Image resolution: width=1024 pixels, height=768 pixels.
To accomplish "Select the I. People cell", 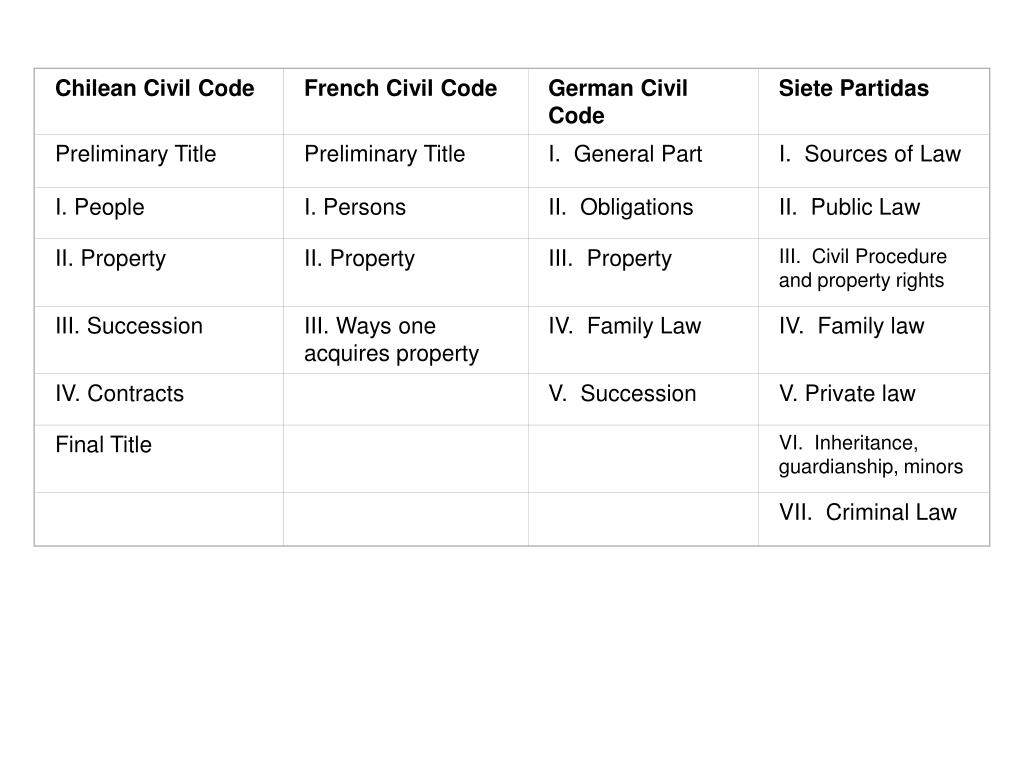I will [x=159, y=213].
